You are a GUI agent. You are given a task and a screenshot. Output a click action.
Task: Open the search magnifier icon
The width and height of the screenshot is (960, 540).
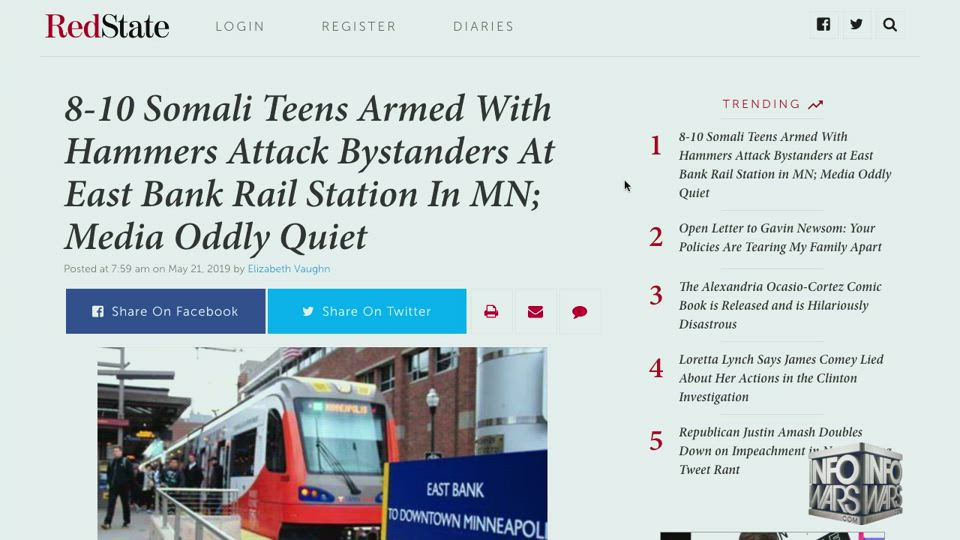[x=890, y=24]
